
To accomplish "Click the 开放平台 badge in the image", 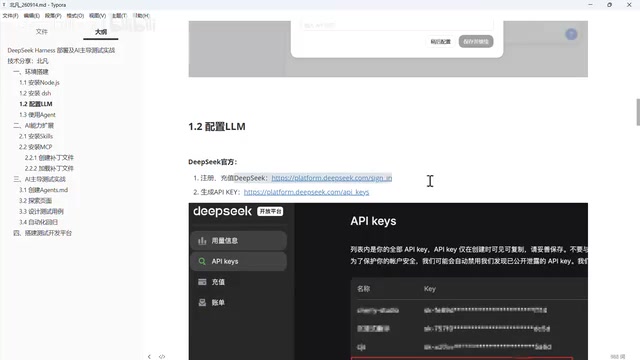I will (x=270, y=211).
